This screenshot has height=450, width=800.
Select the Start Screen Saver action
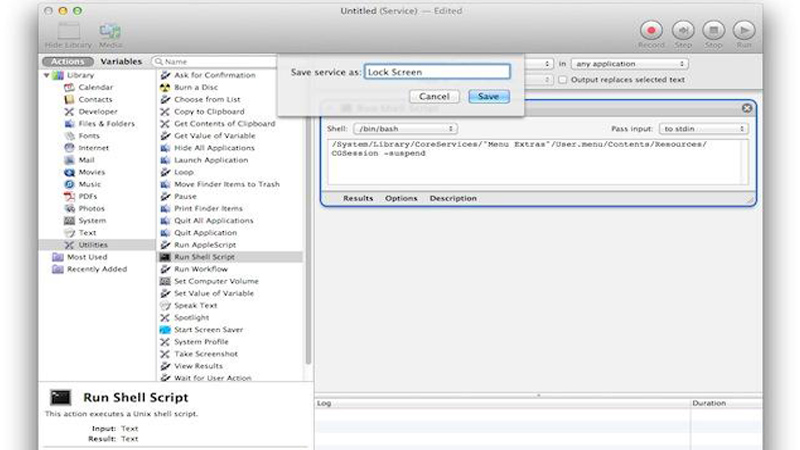coord(208,330)
